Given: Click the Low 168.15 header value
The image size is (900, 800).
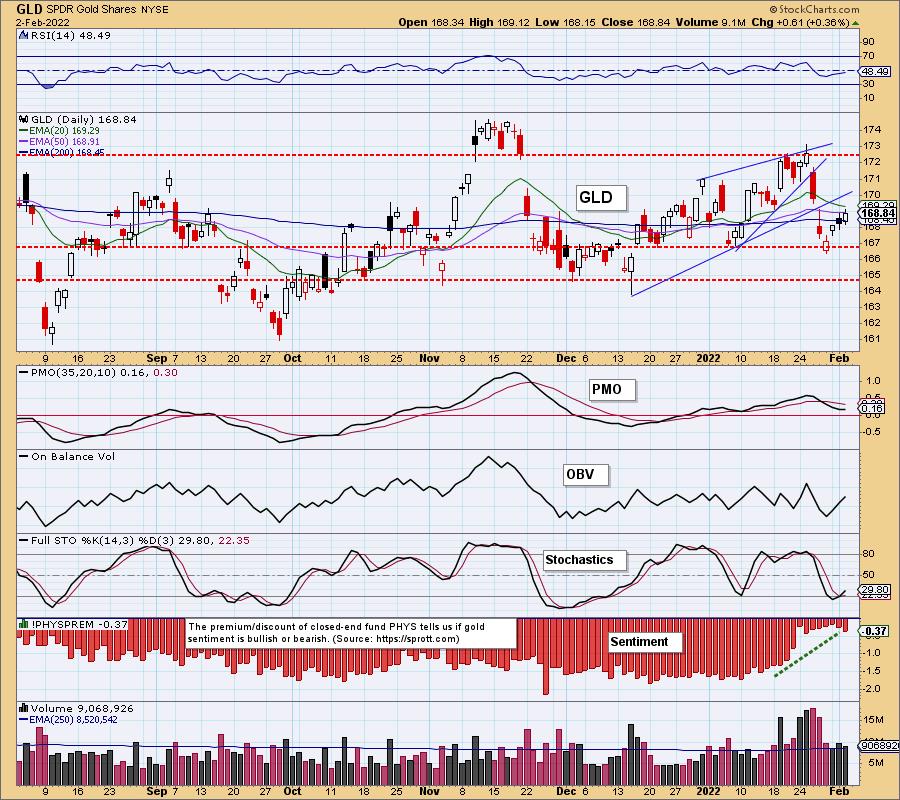Looking at the screenshot, I should [x=565, y=22].
